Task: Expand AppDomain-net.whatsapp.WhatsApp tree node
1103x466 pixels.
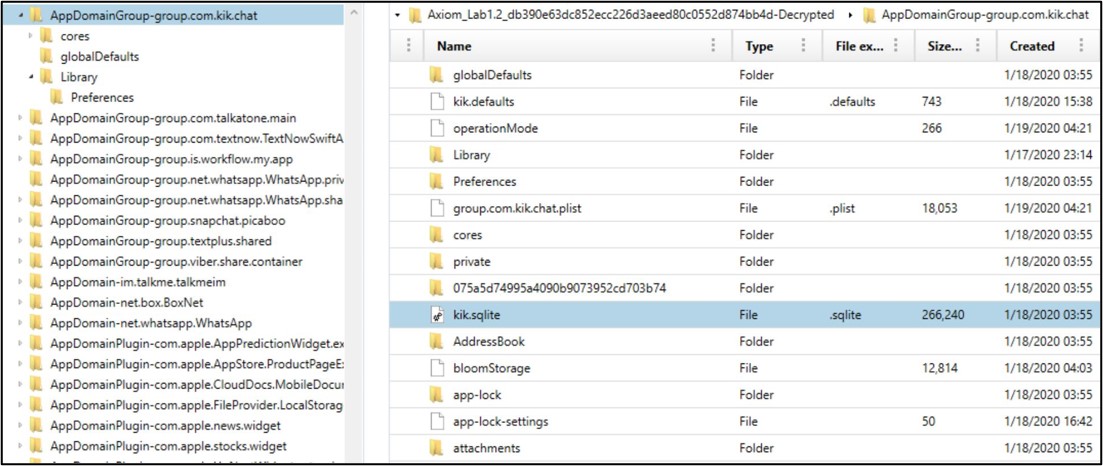Action: [20, 323]
